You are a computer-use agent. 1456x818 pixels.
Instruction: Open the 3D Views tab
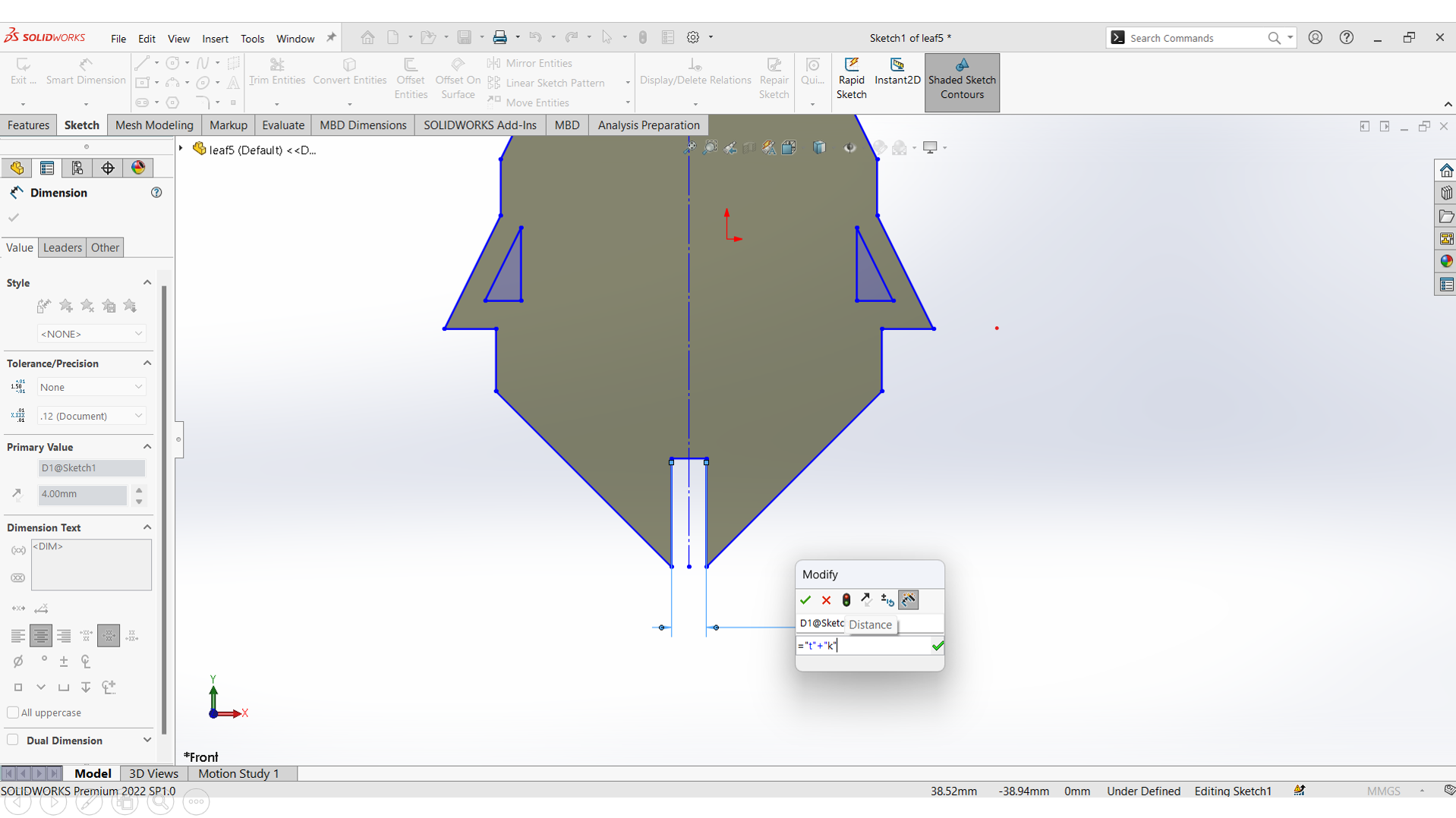pos(153,773)
